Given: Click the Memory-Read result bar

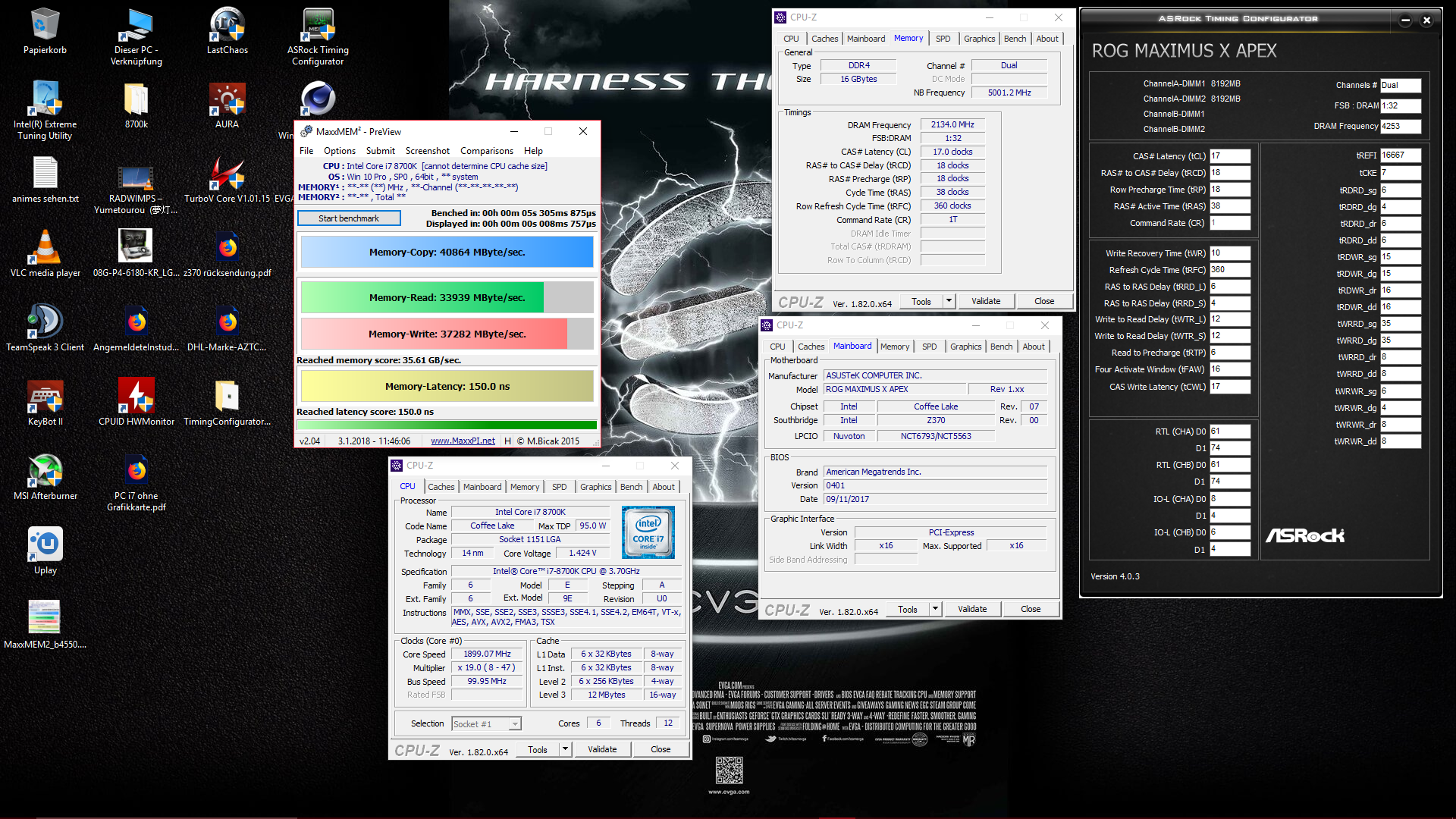Looking at the screenshot, I should pyautogui.click(x=447, y=297).
